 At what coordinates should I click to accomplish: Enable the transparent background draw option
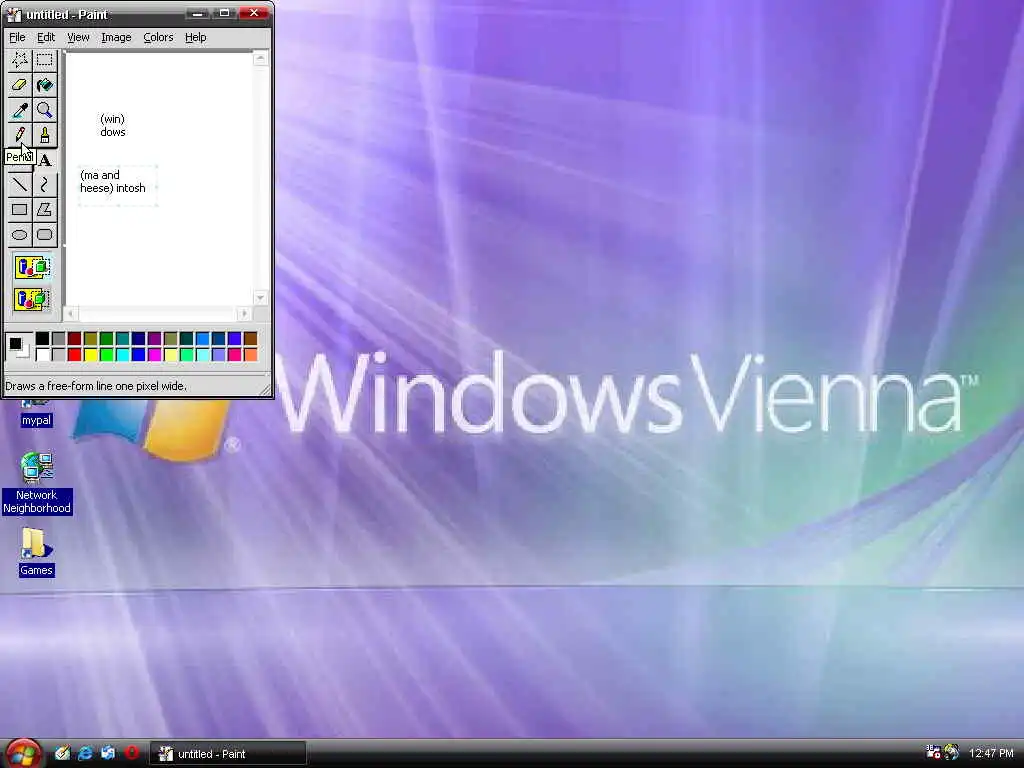(33, 300)
